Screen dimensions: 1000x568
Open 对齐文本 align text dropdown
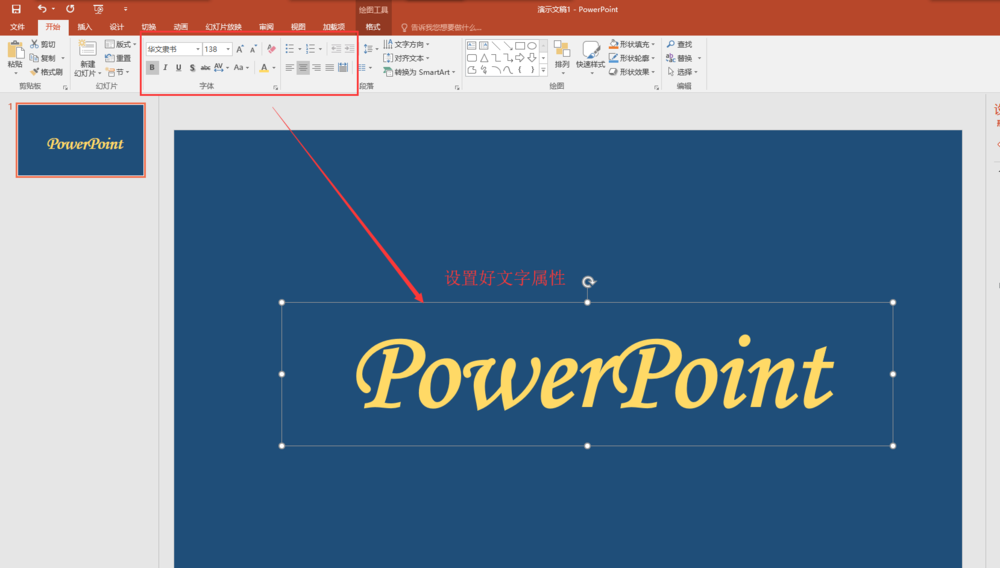[x=406, y=58]
